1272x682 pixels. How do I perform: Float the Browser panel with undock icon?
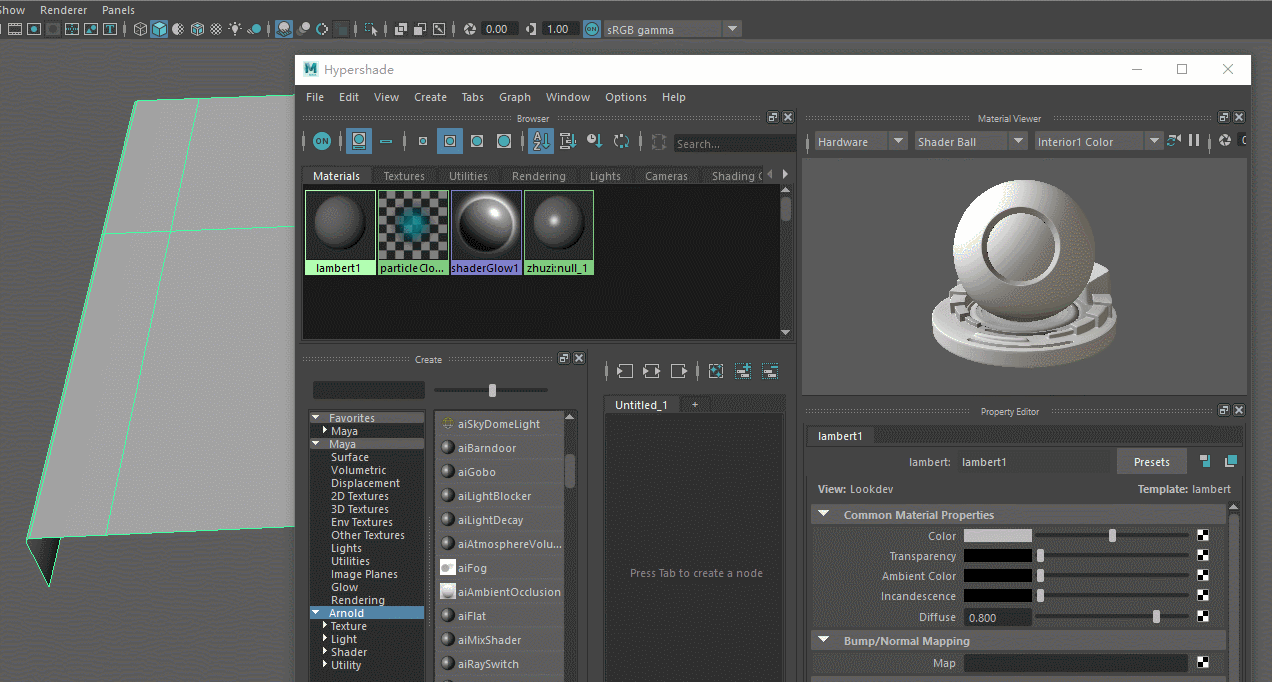click(773, 117)
